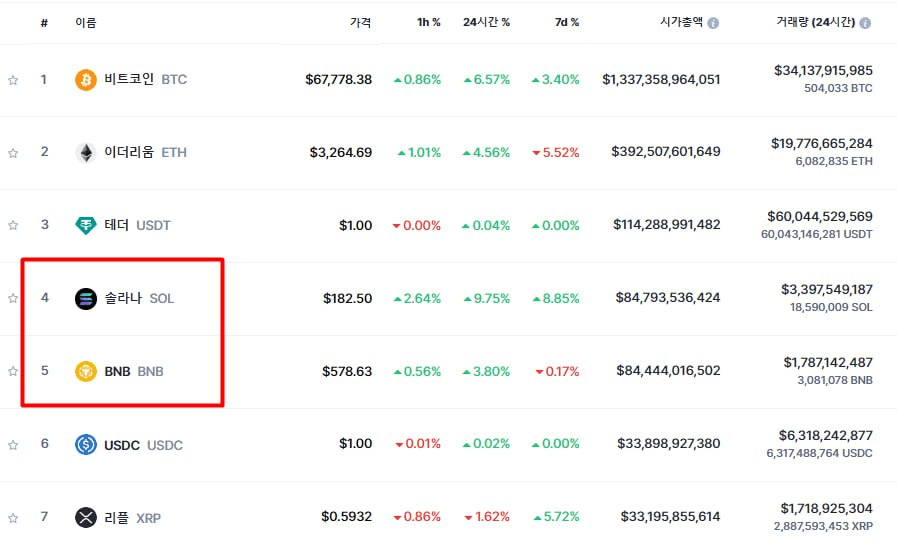Click XRP price $0.5932
The height and width of the screenshot is (549, 897).
coord(347,516)
